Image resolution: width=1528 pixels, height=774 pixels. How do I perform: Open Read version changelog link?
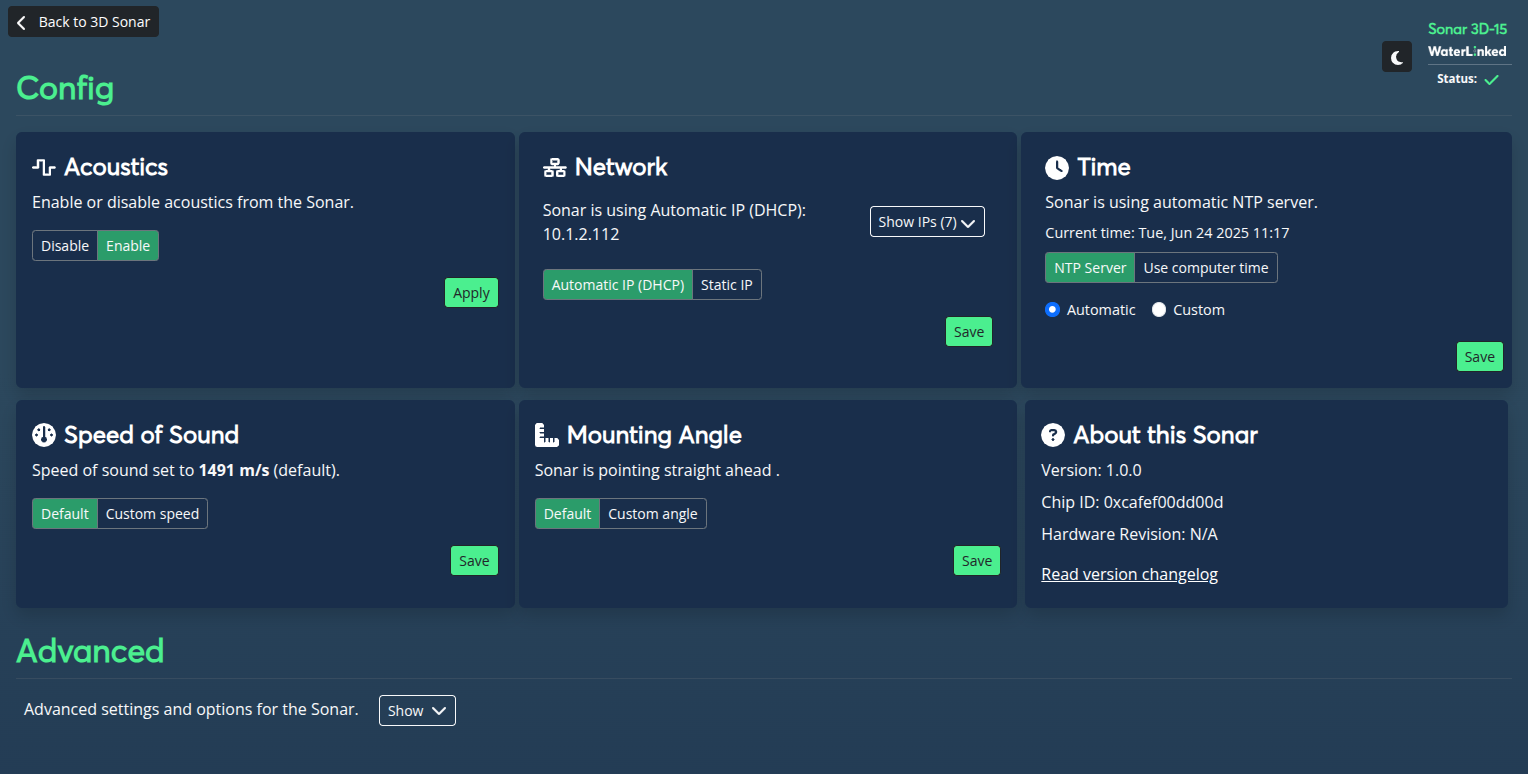(1129, 574)
